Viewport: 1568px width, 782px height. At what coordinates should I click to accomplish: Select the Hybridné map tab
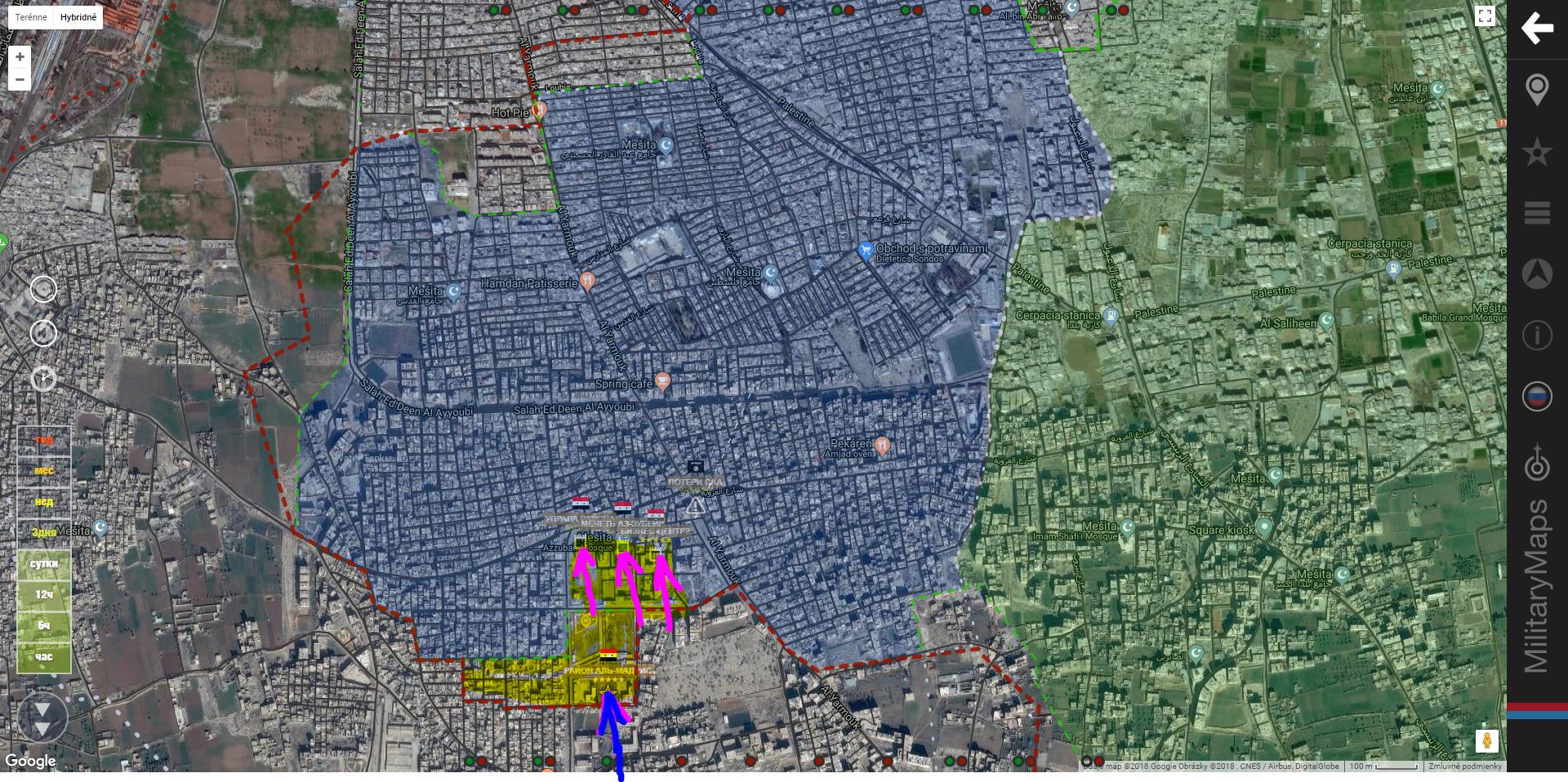[x=78, y=17]
